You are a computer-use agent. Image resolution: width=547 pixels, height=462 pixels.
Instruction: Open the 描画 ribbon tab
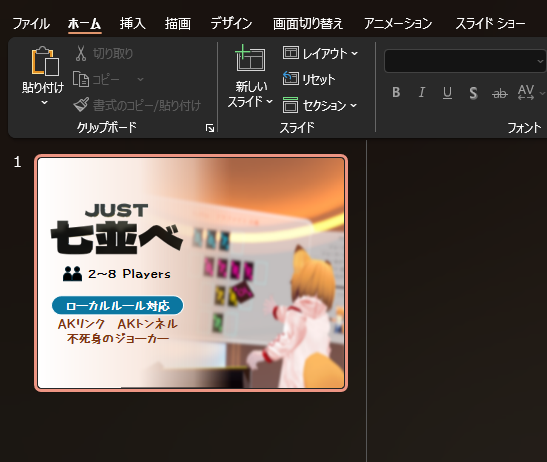(178, 24)
